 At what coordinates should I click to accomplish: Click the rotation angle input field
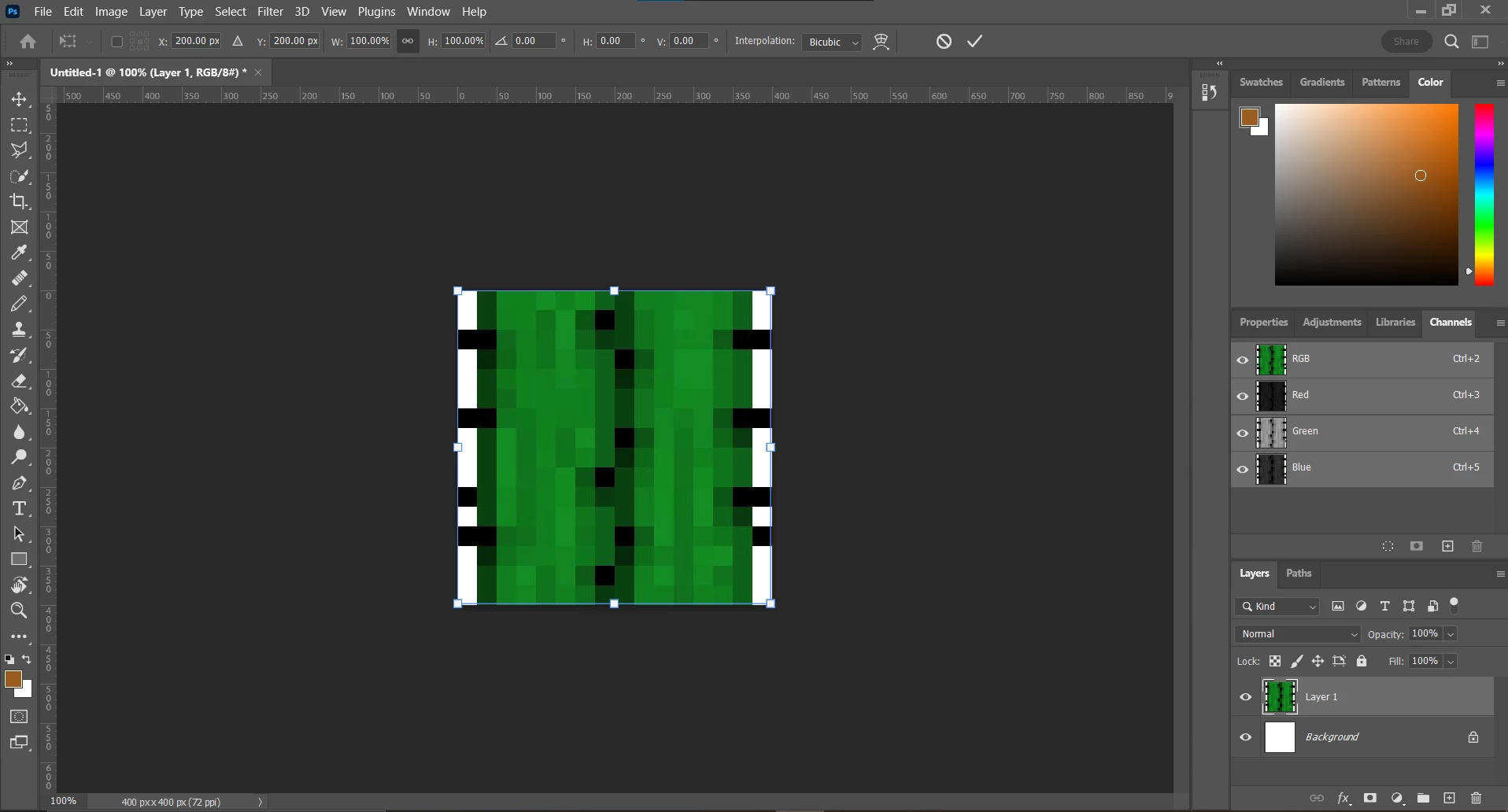click(535, 41)
